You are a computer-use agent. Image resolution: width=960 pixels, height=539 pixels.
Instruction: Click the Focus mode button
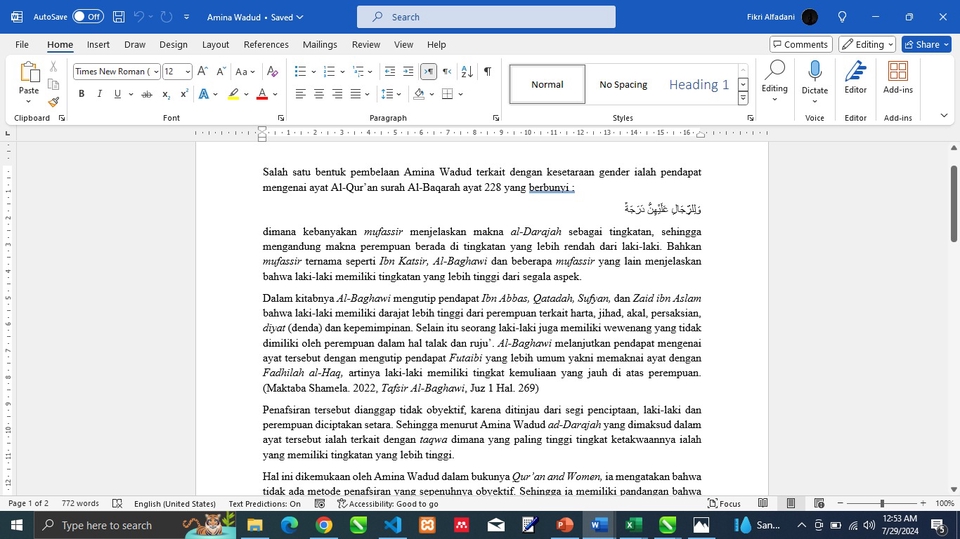(724, 503)
